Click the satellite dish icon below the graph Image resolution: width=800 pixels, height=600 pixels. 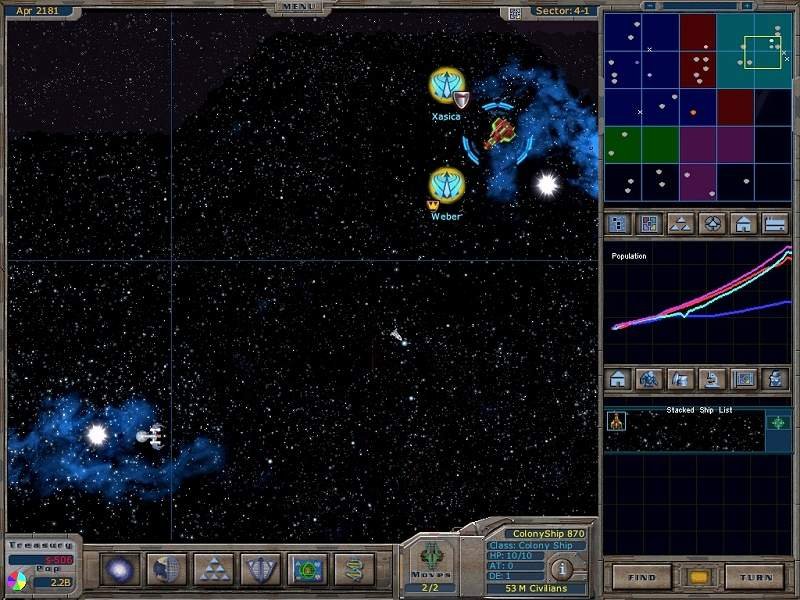(x=681, y=379)
